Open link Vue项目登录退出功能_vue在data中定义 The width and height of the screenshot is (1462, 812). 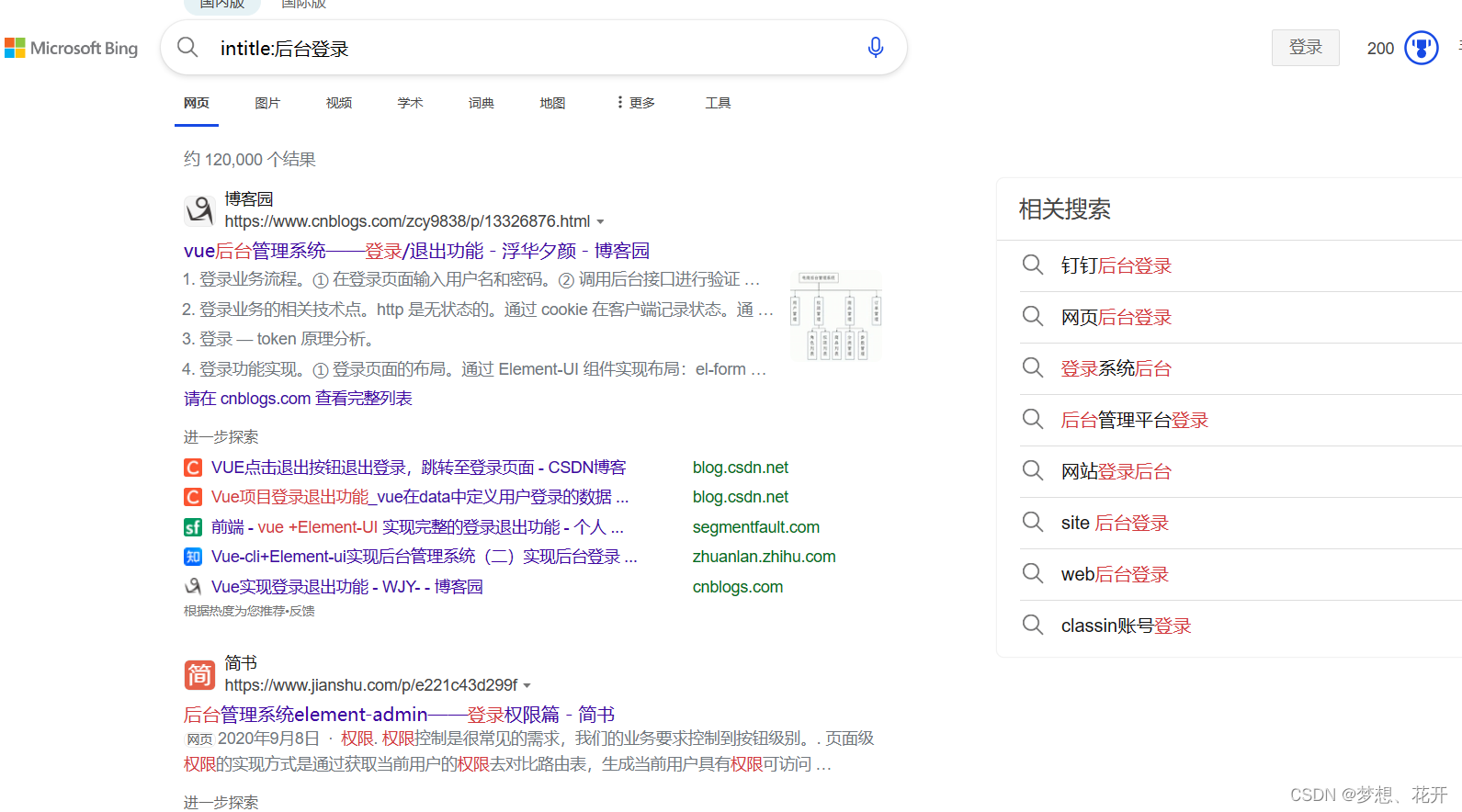[420, 497]
